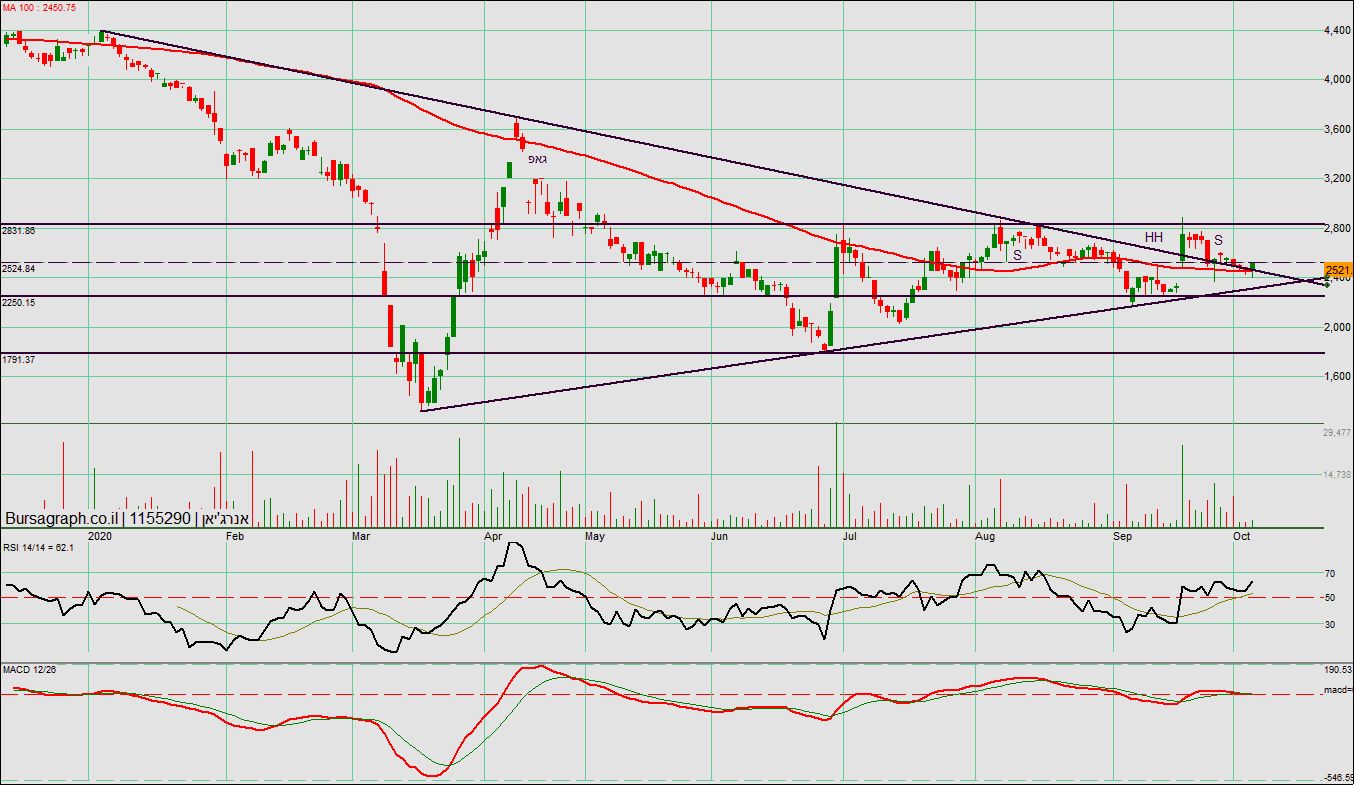Click the RSI 14/14 indicator label
Screen dimensions: 1354x785
point(37,546)
